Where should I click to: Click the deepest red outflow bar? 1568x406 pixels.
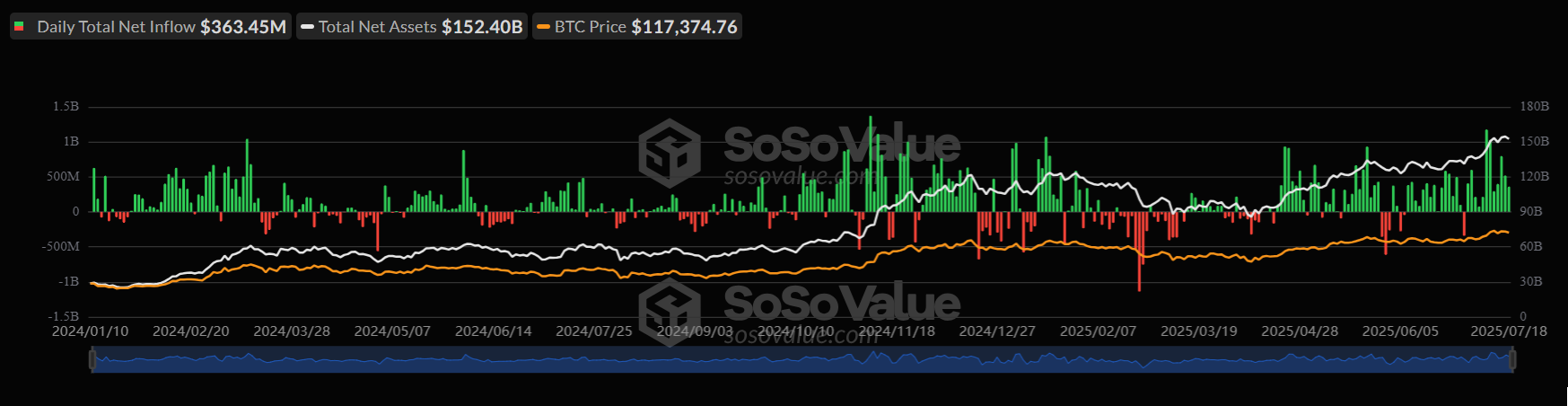pos(1139,252)
